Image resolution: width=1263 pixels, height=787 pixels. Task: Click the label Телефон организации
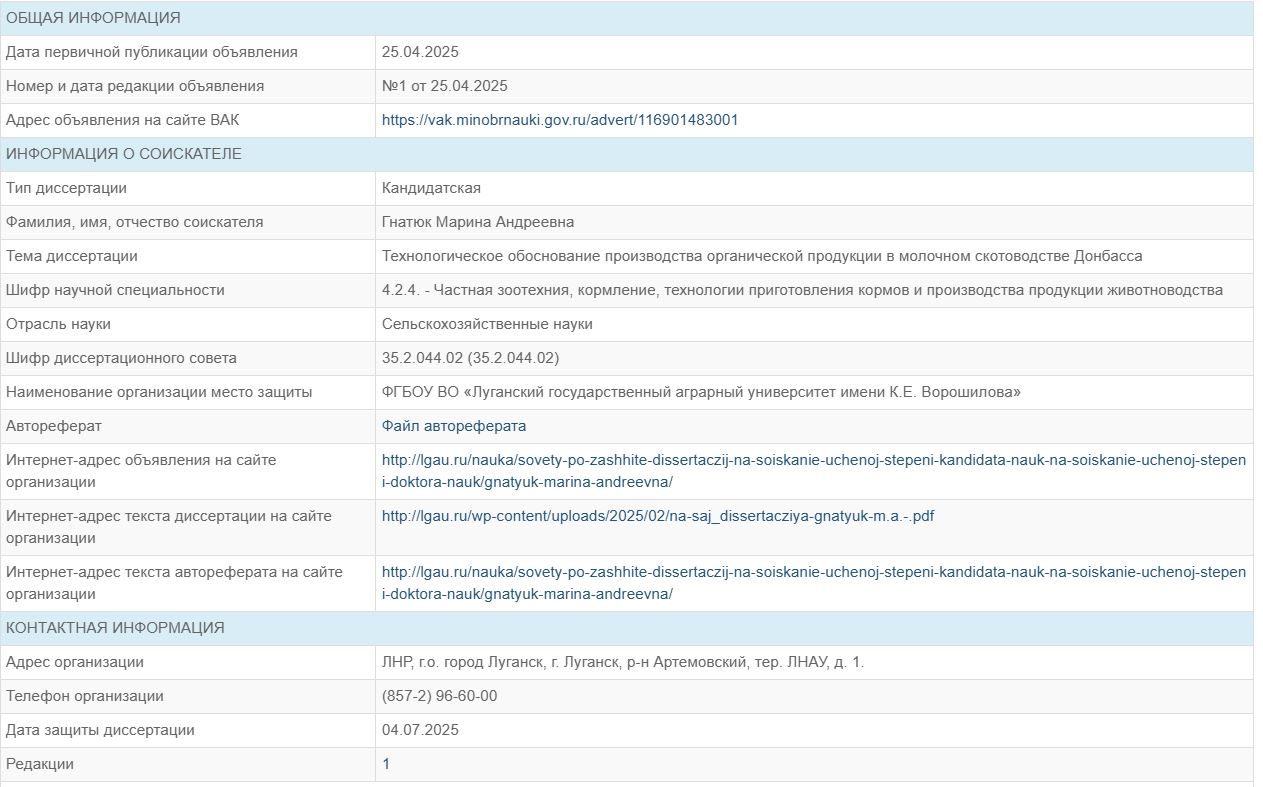tap(85, 696)
